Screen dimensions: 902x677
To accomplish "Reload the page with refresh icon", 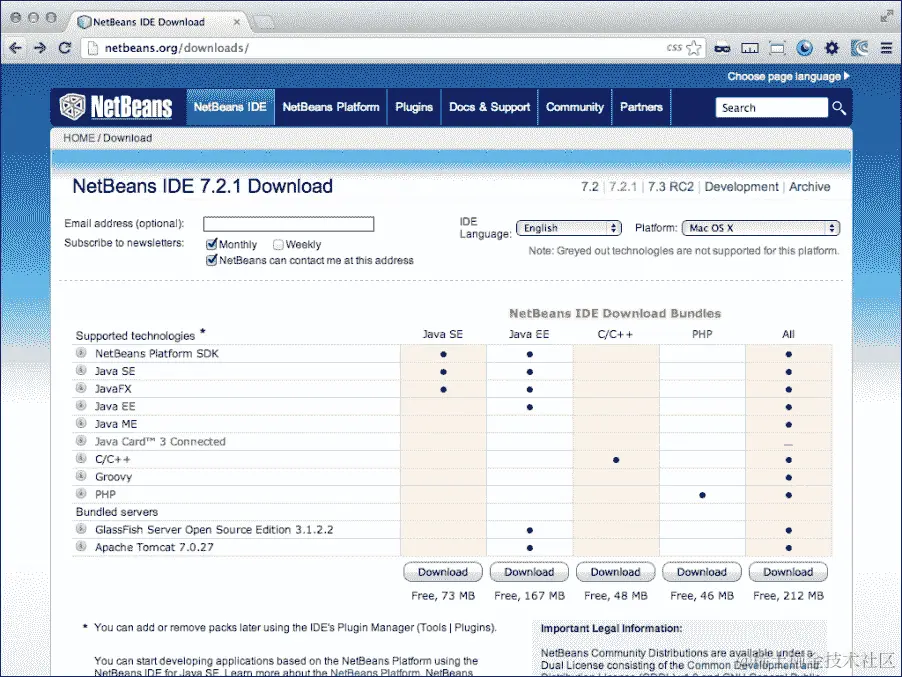I will pyautogui.click(x=64, y=48).
